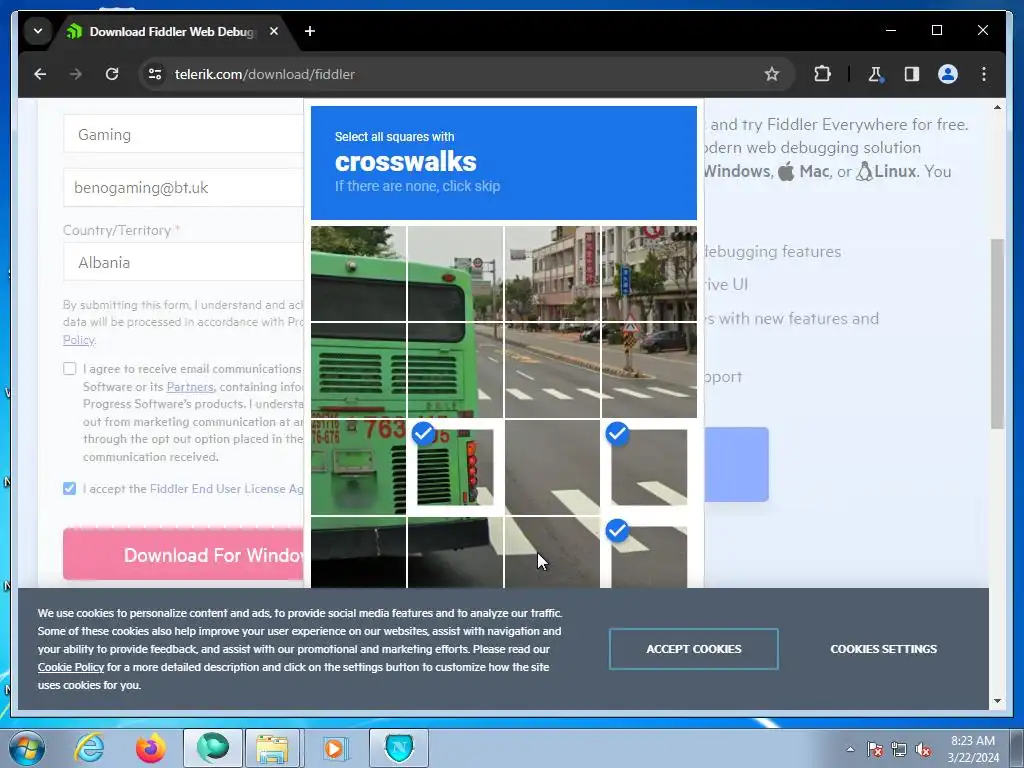Screen dimensions: 1024x768
Task: Open Chrome Labs flask icon
Action: [876, 74]
